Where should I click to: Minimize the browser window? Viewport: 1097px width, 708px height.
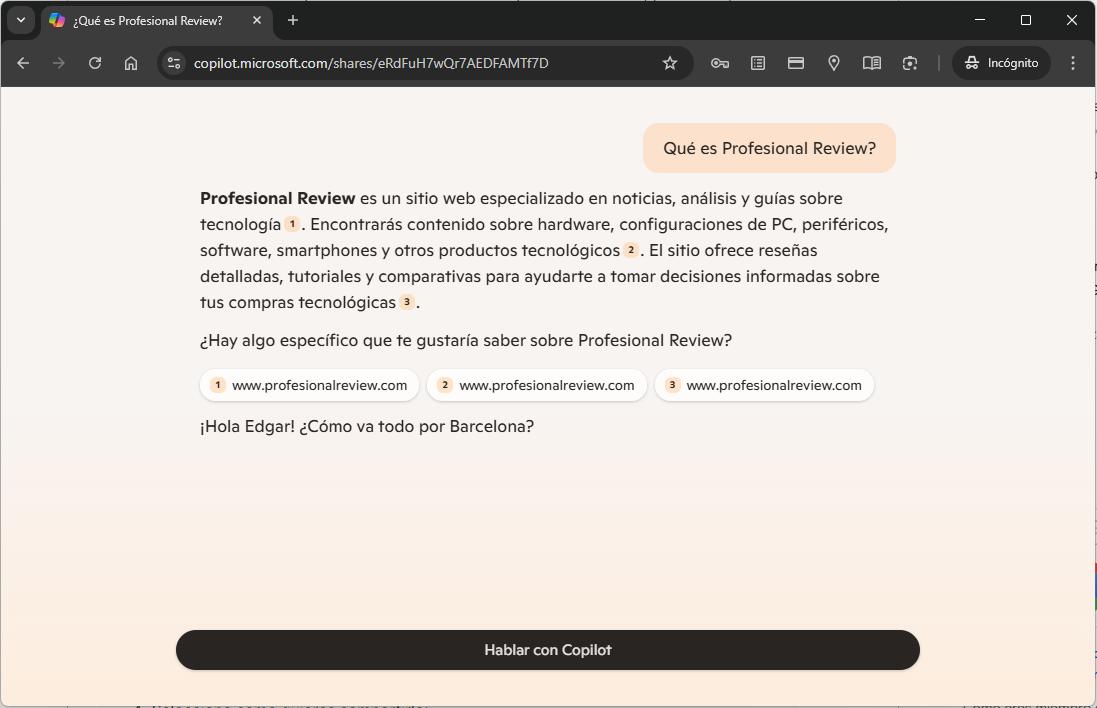(x=979, y=20)
